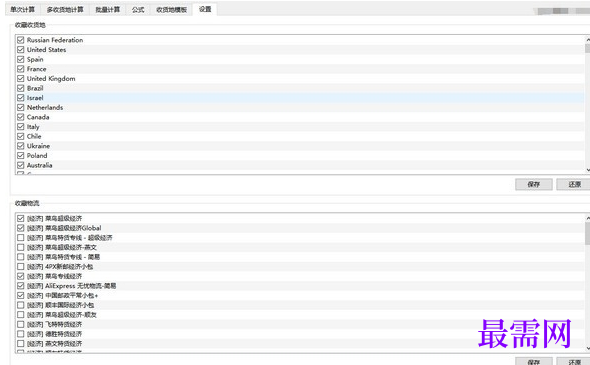The height and width of the screenshot is (365, 590).
Task: Click the logistics list scroll-up arrow
Action: (x=587, y=217)
